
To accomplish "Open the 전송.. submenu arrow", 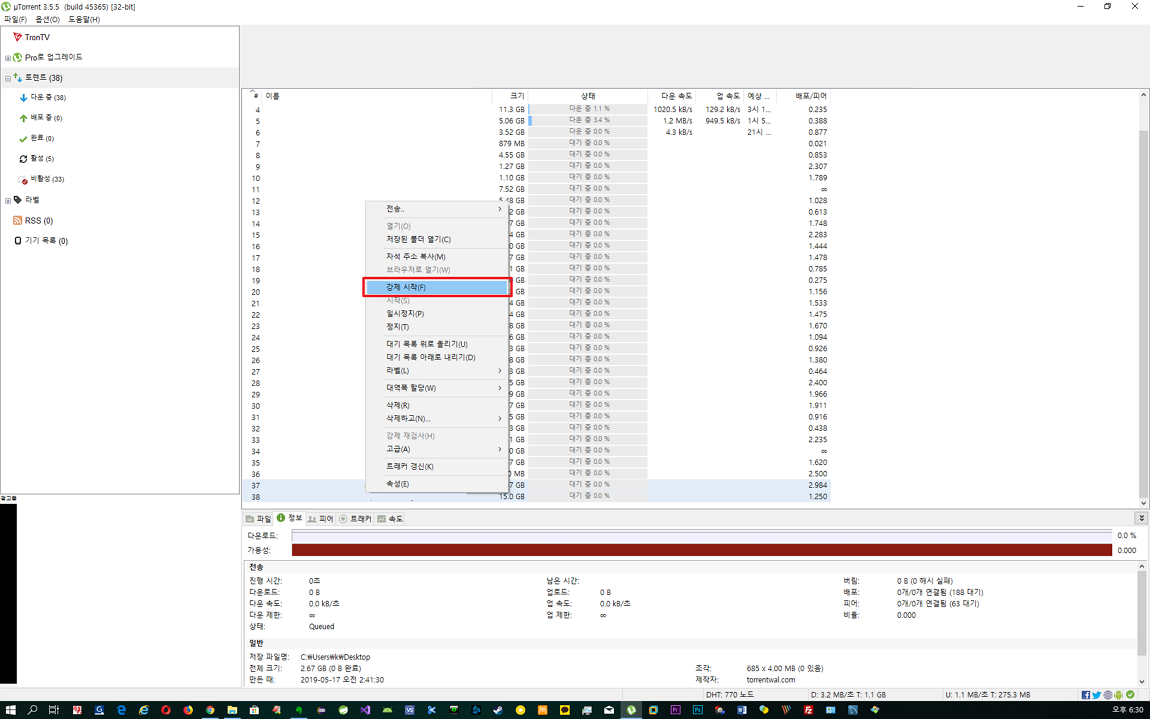I will tap(500, 209).
